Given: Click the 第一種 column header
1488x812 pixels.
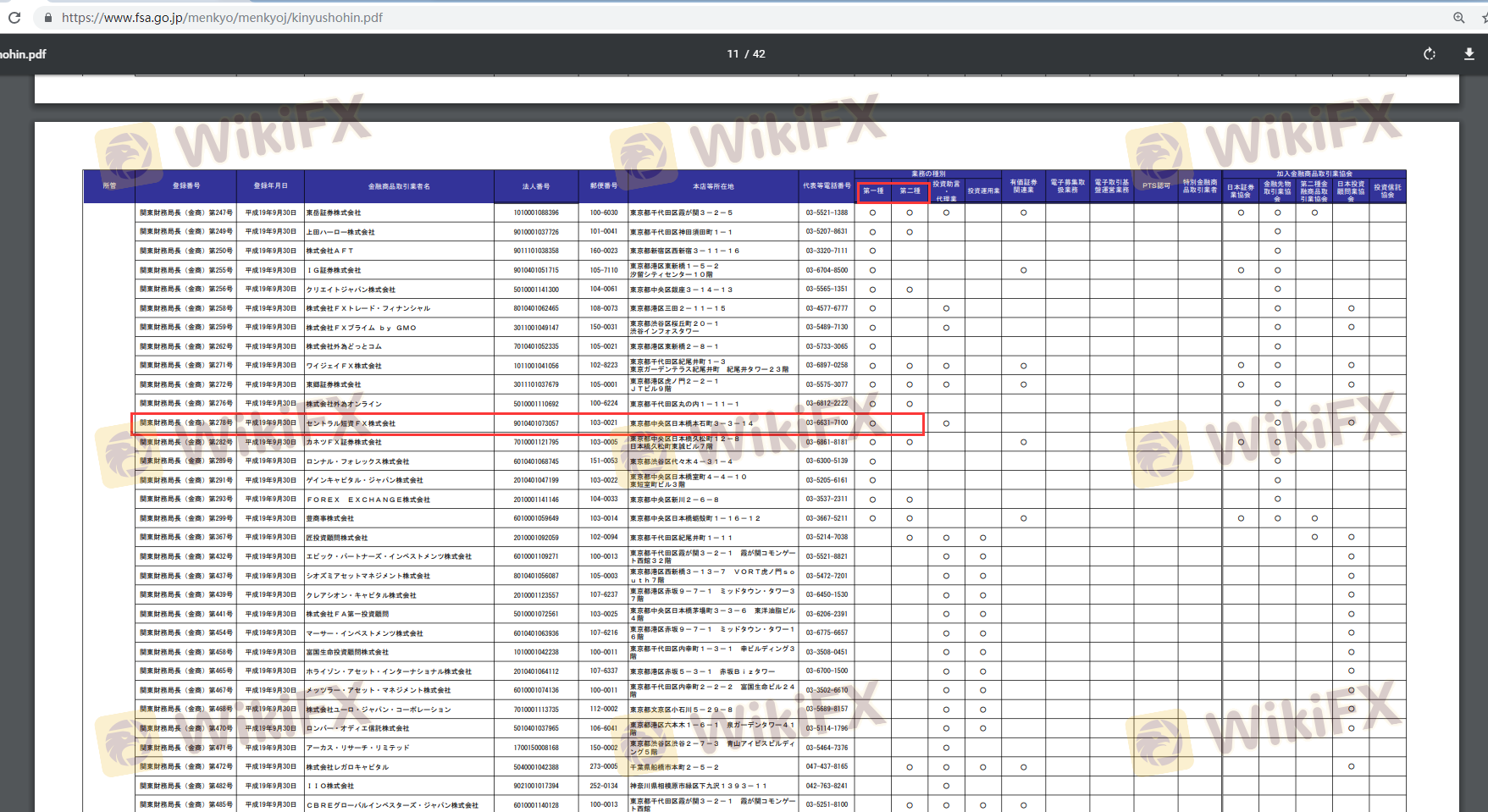Looking at the screenshot, I should pos(873,191).
